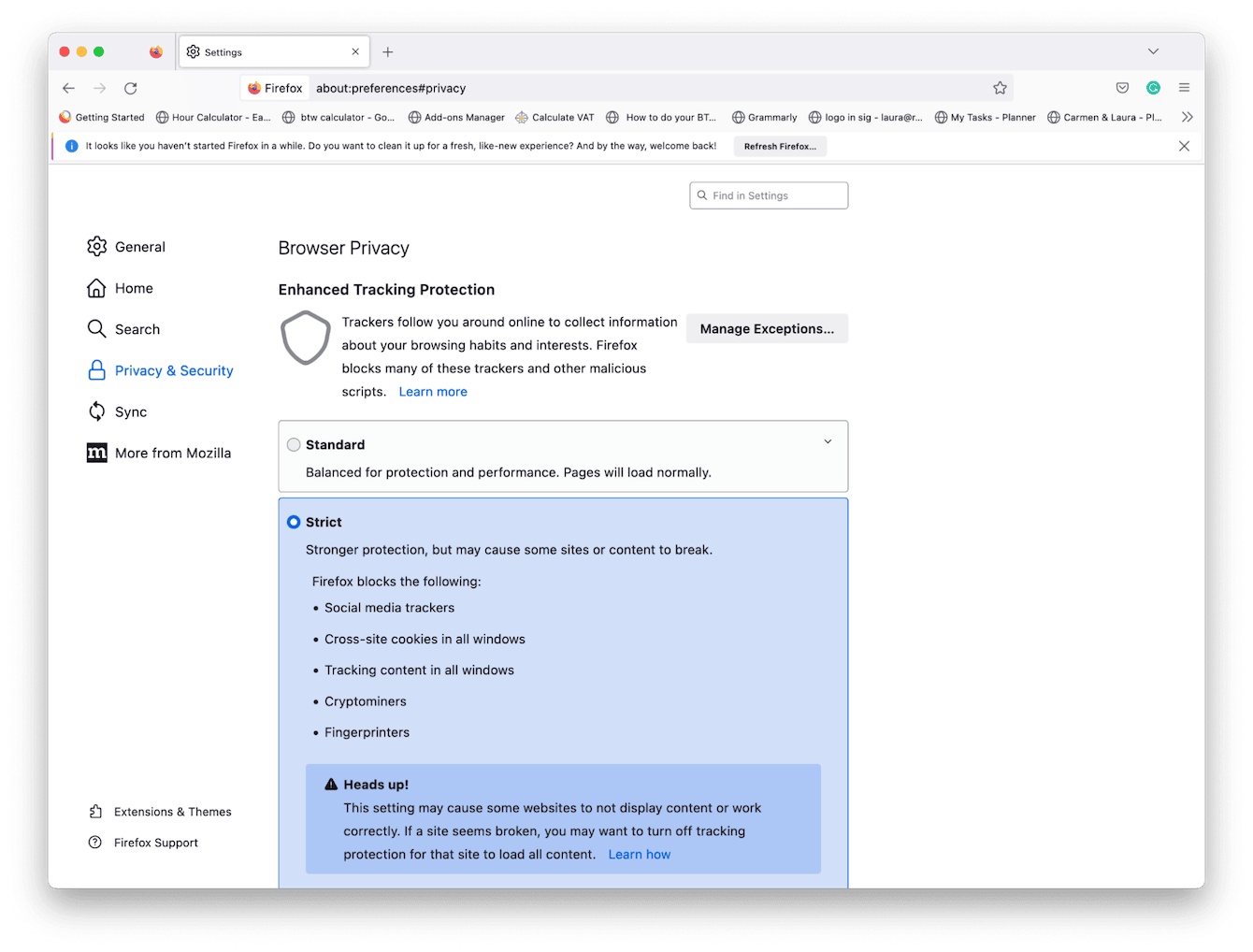The width and height of the screenshot is (1253, 952).
Task: Click the Manage Exceptions button
Action: (767, 328)
